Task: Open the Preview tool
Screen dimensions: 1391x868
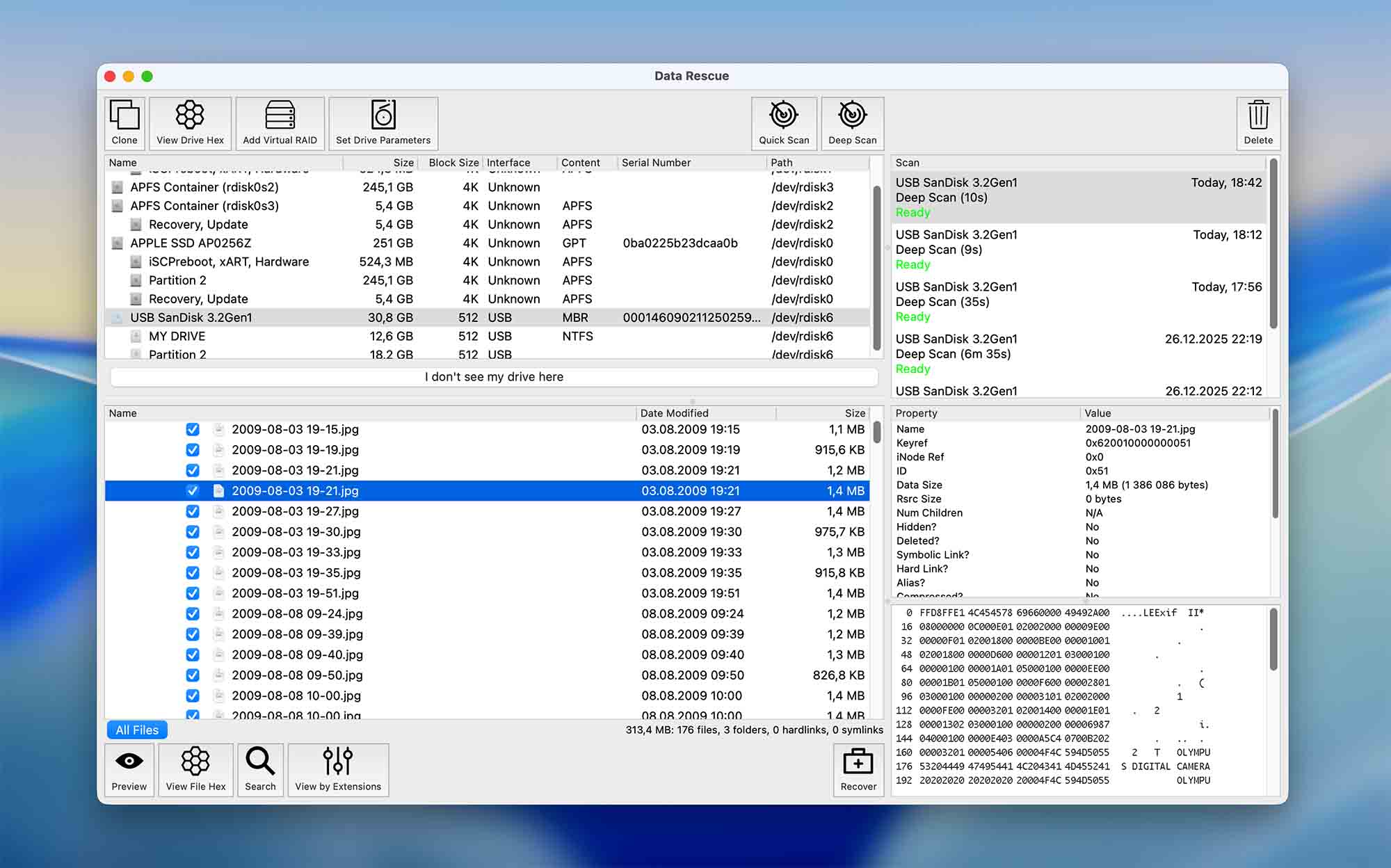Action: (129, 770)
